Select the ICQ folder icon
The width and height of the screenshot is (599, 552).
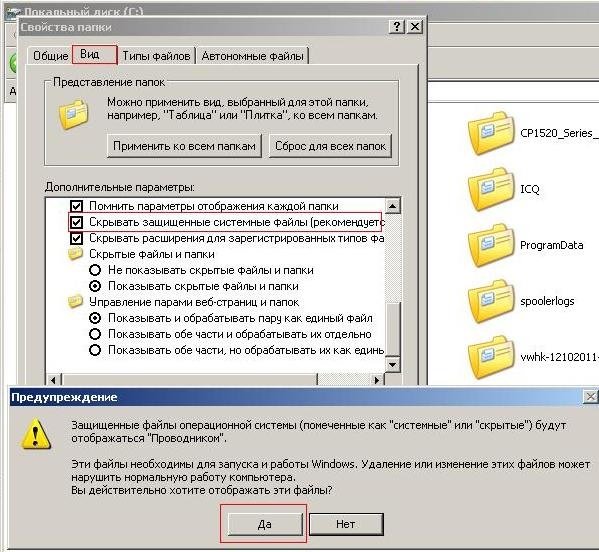coord(492,189)
